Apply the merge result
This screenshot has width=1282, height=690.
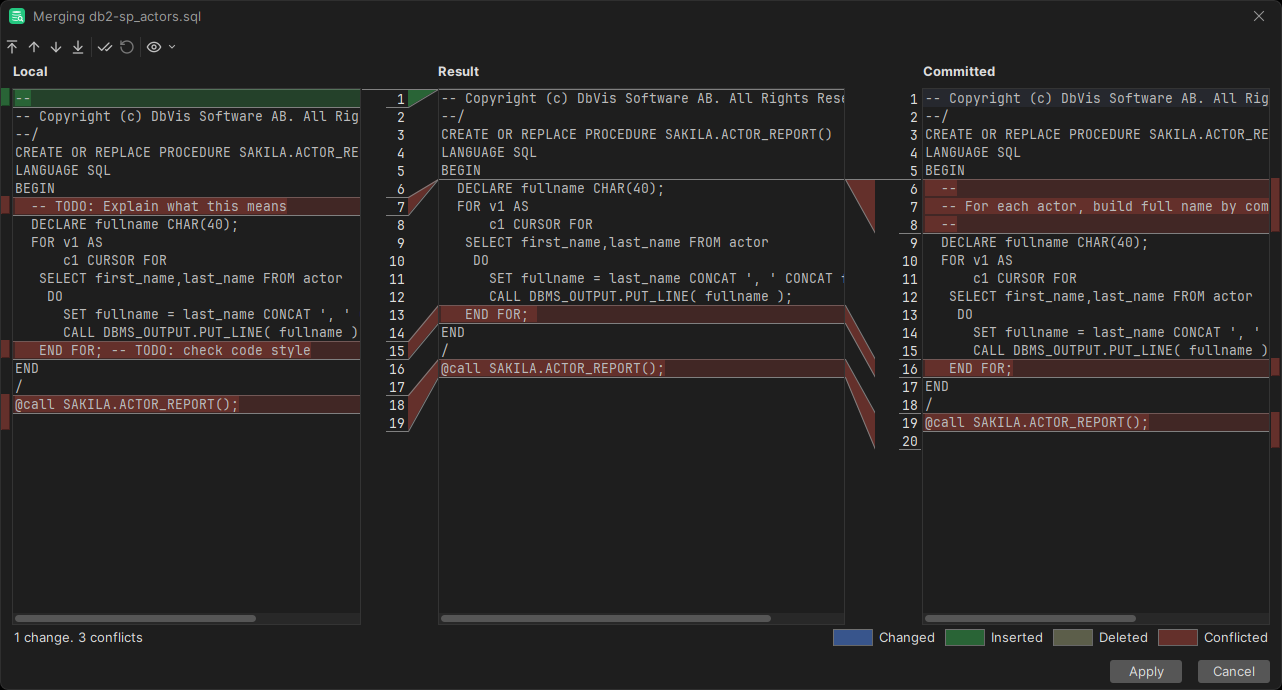point(1145,671)
